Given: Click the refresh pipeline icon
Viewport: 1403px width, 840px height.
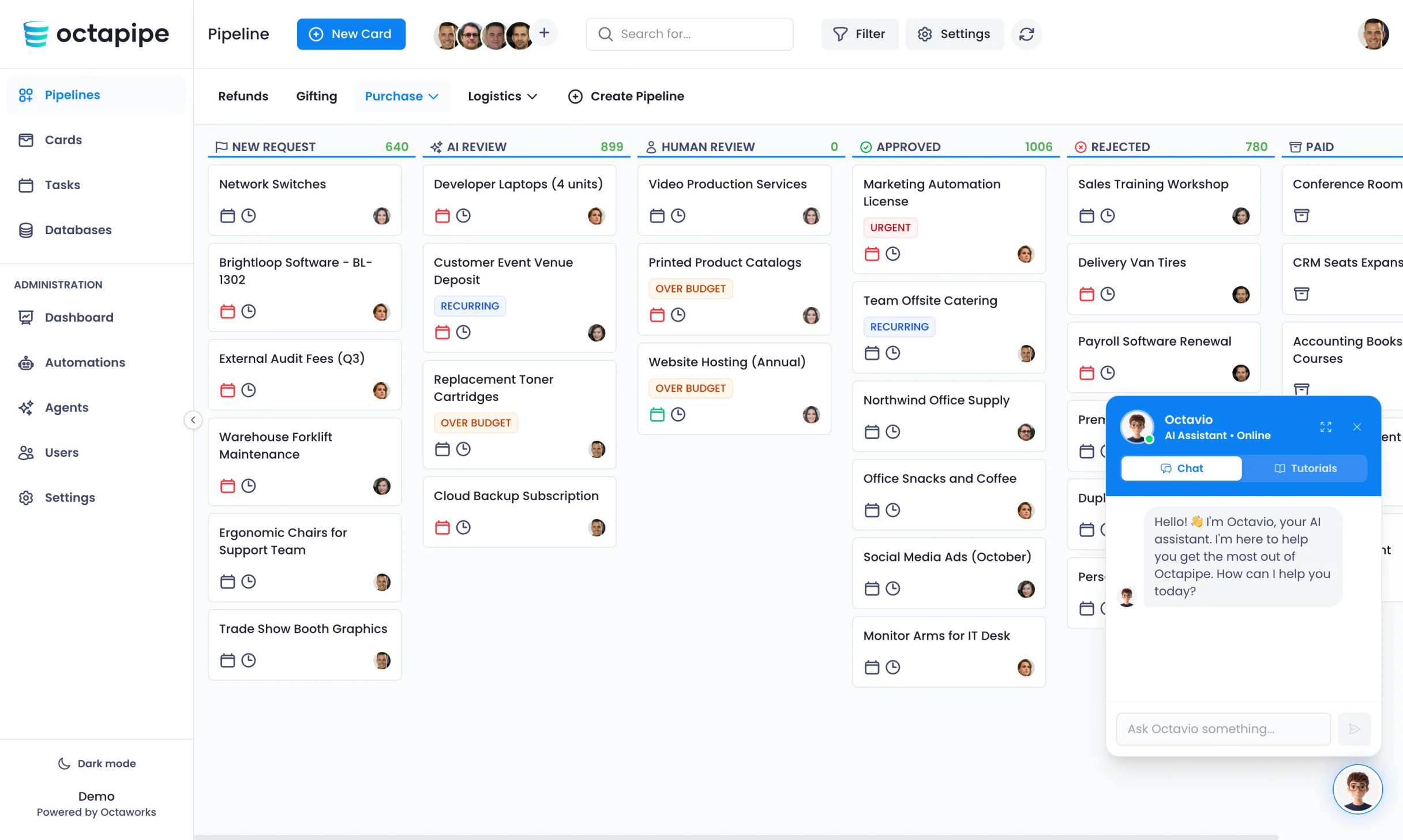Looking at the screenshot, I should coord(1026,34).
